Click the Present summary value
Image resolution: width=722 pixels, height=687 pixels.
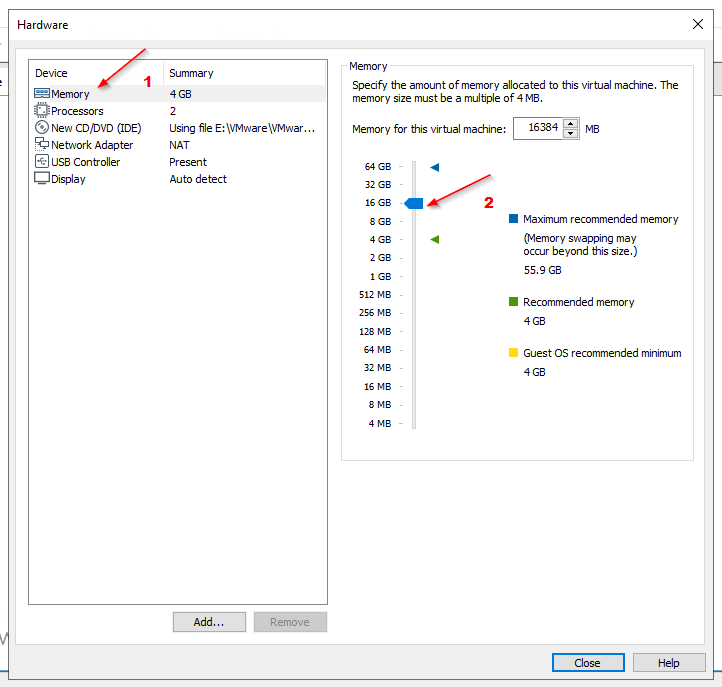(x=188, y=162)
